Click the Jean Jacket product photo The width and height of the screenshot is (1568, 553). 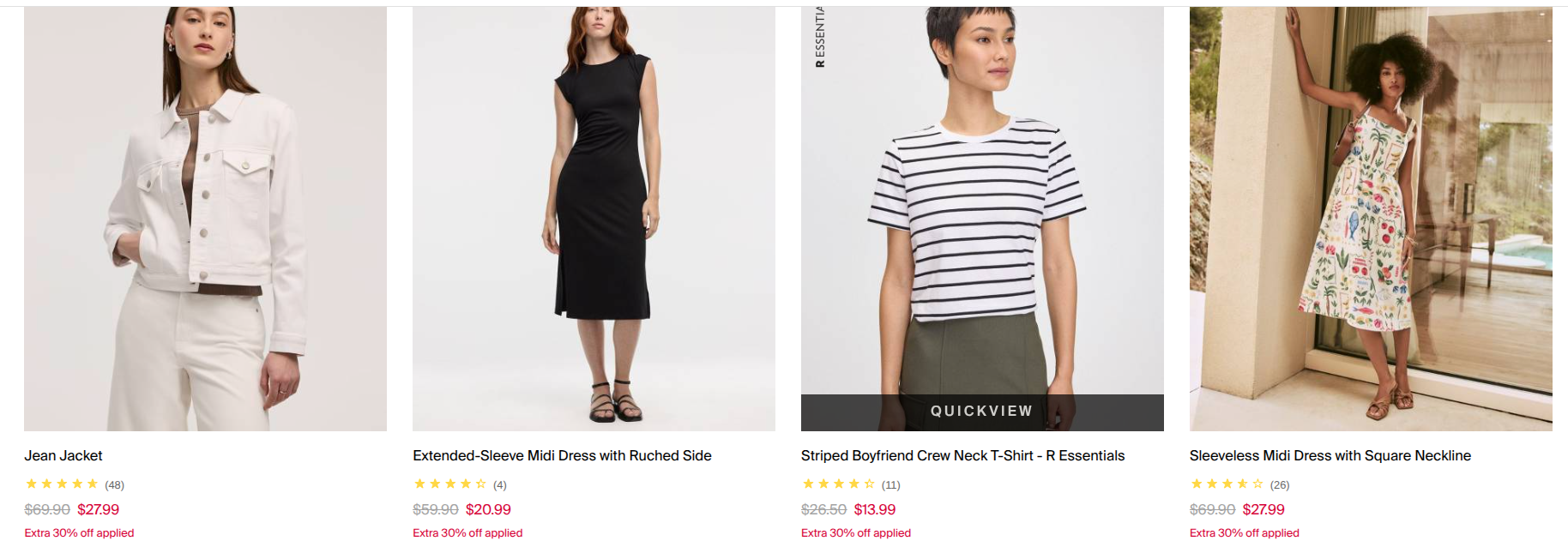(x=204, y=214)
